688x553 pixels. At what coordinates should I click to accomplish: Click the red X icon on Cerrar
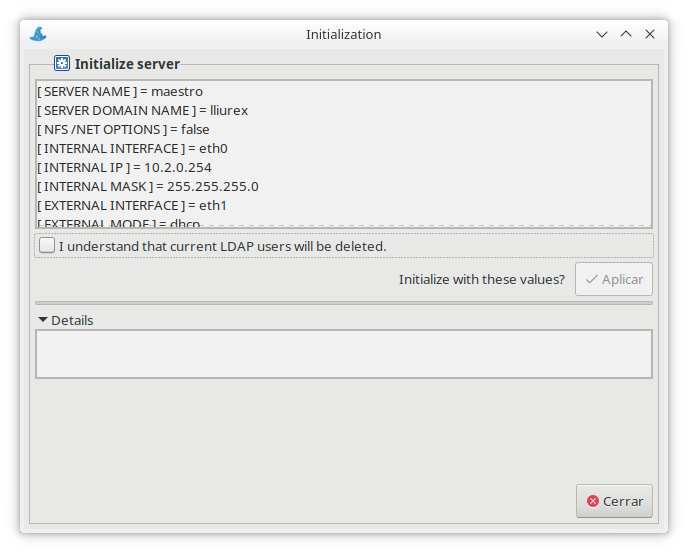[593, 501]
